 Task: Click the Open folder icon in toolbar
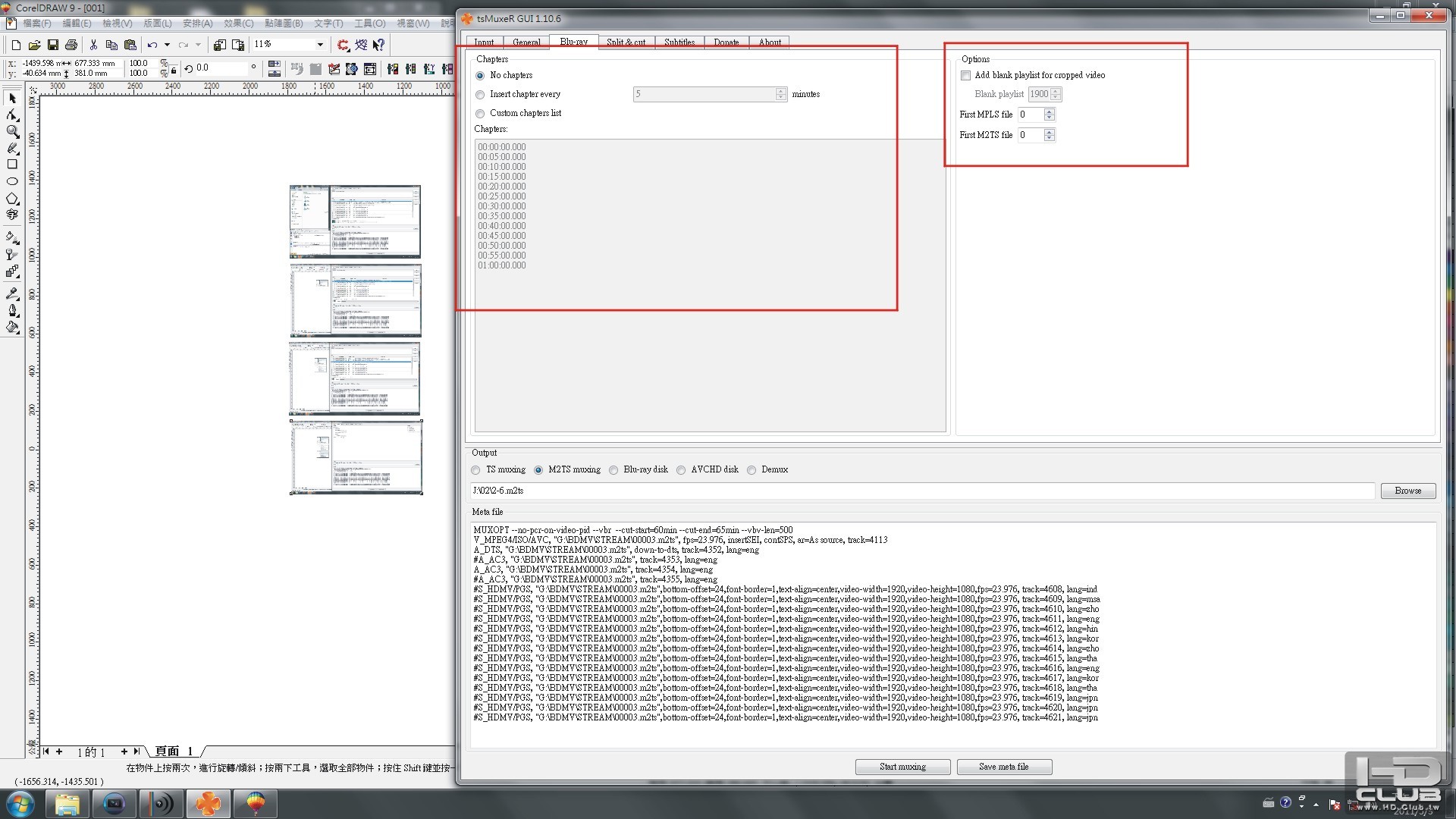34,45
